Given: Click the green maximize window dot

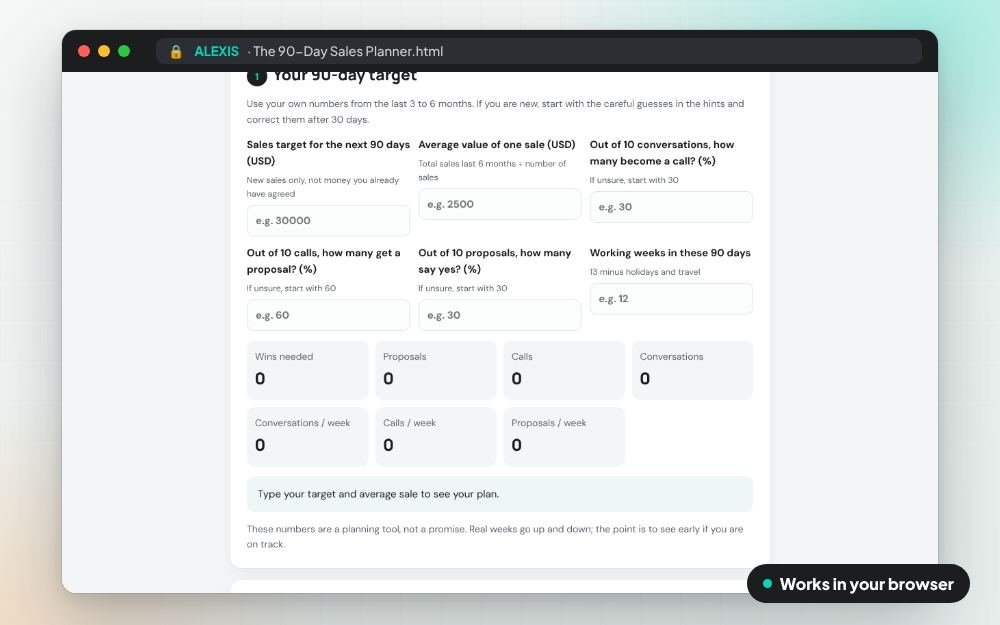Looking at the screenshot, I should pyautogui.click(x=124, y=51).
